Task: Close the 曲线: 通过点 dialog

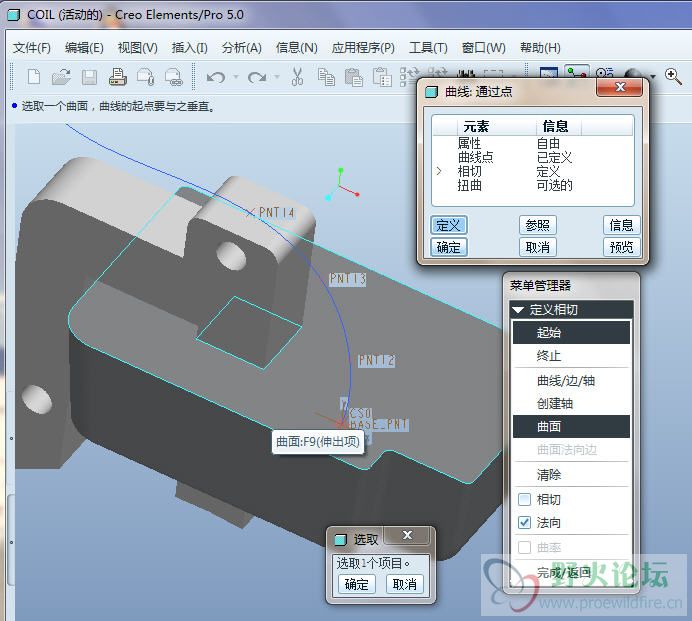Action: click(620, 87)
